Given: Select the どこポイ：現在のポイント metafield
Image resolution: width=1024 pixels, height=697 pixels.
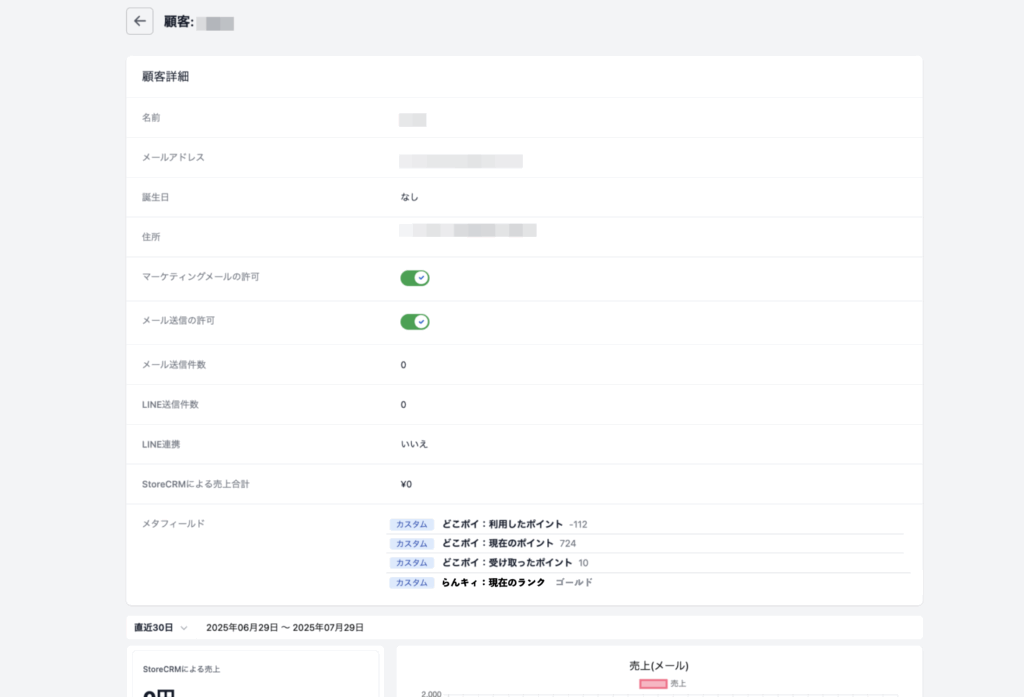Looking at the screenshot, I should tap(497, 543).
